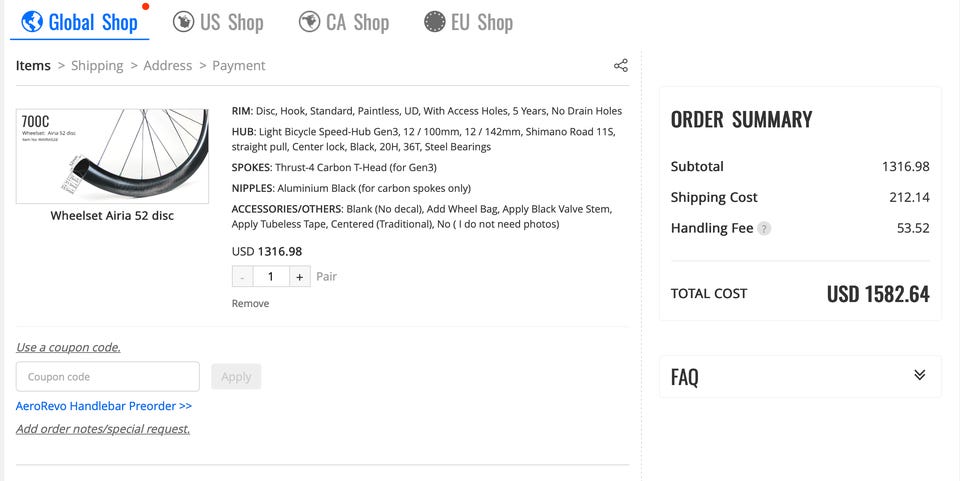Expand the FAQ section chevron
The width and height of the screenshot is (960, 481).
click(920, 375)
